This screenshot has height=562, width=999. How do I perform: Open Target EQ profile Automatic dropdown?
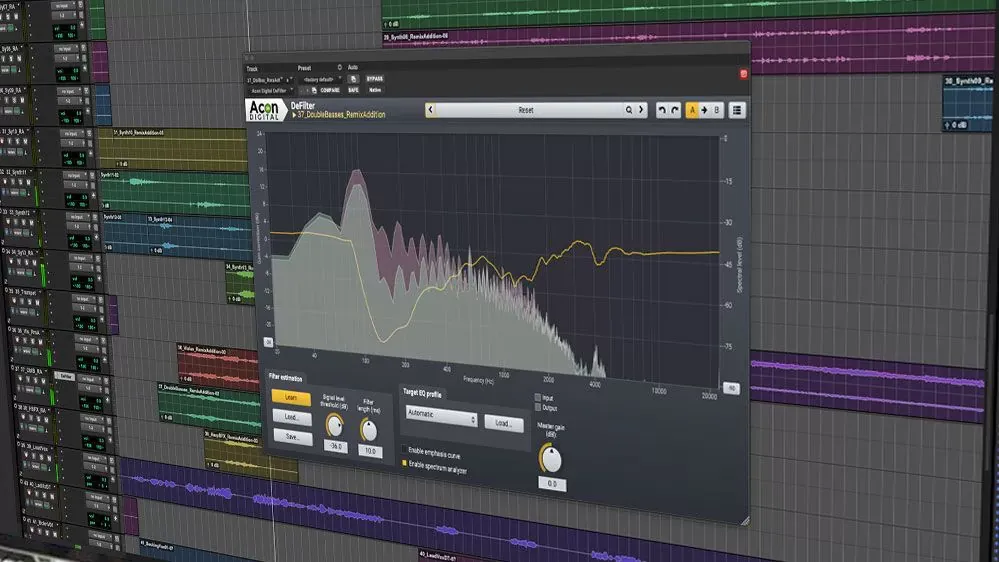coord(442,417)
